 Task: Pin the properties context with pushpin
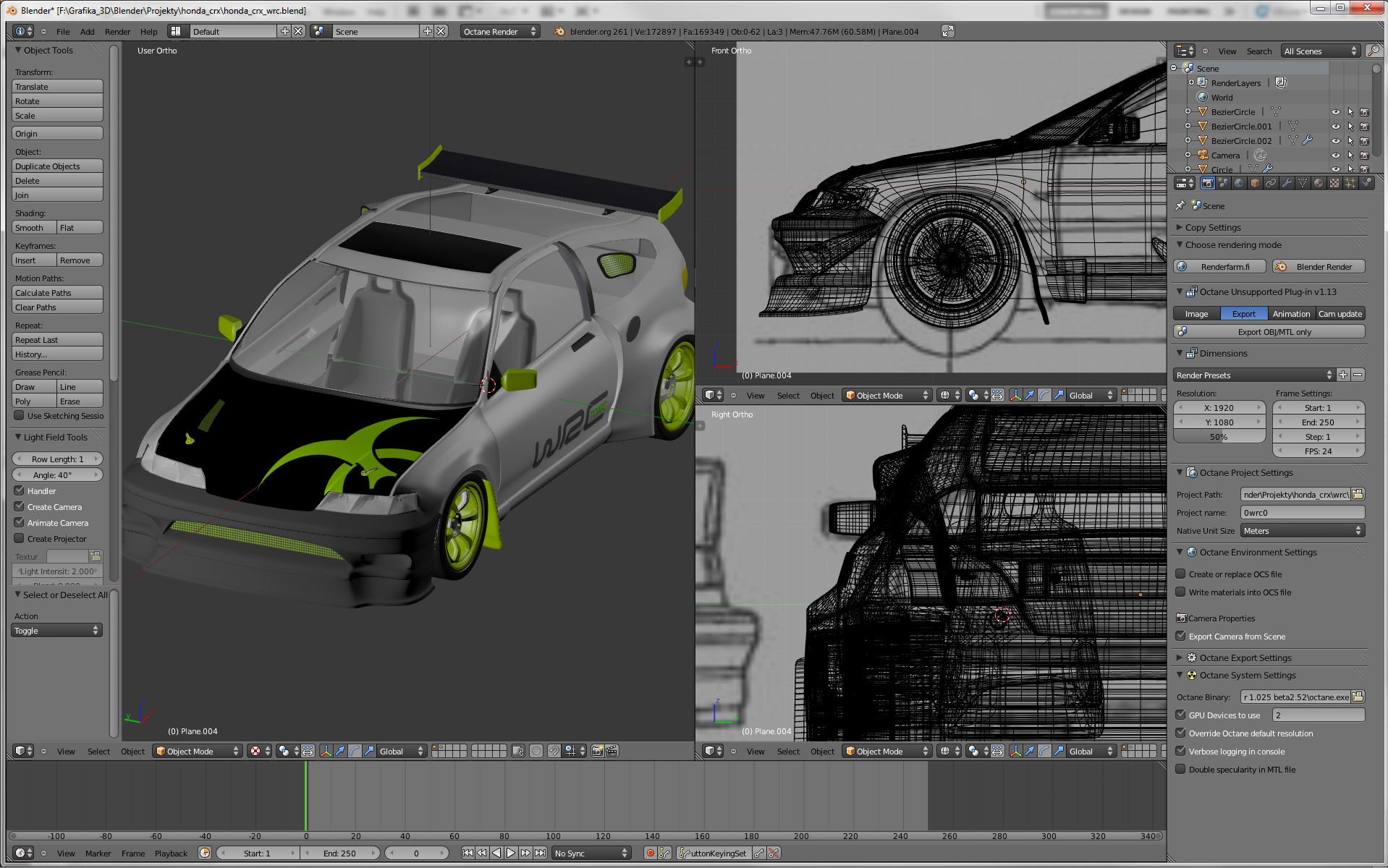(x=1180, y=205)
